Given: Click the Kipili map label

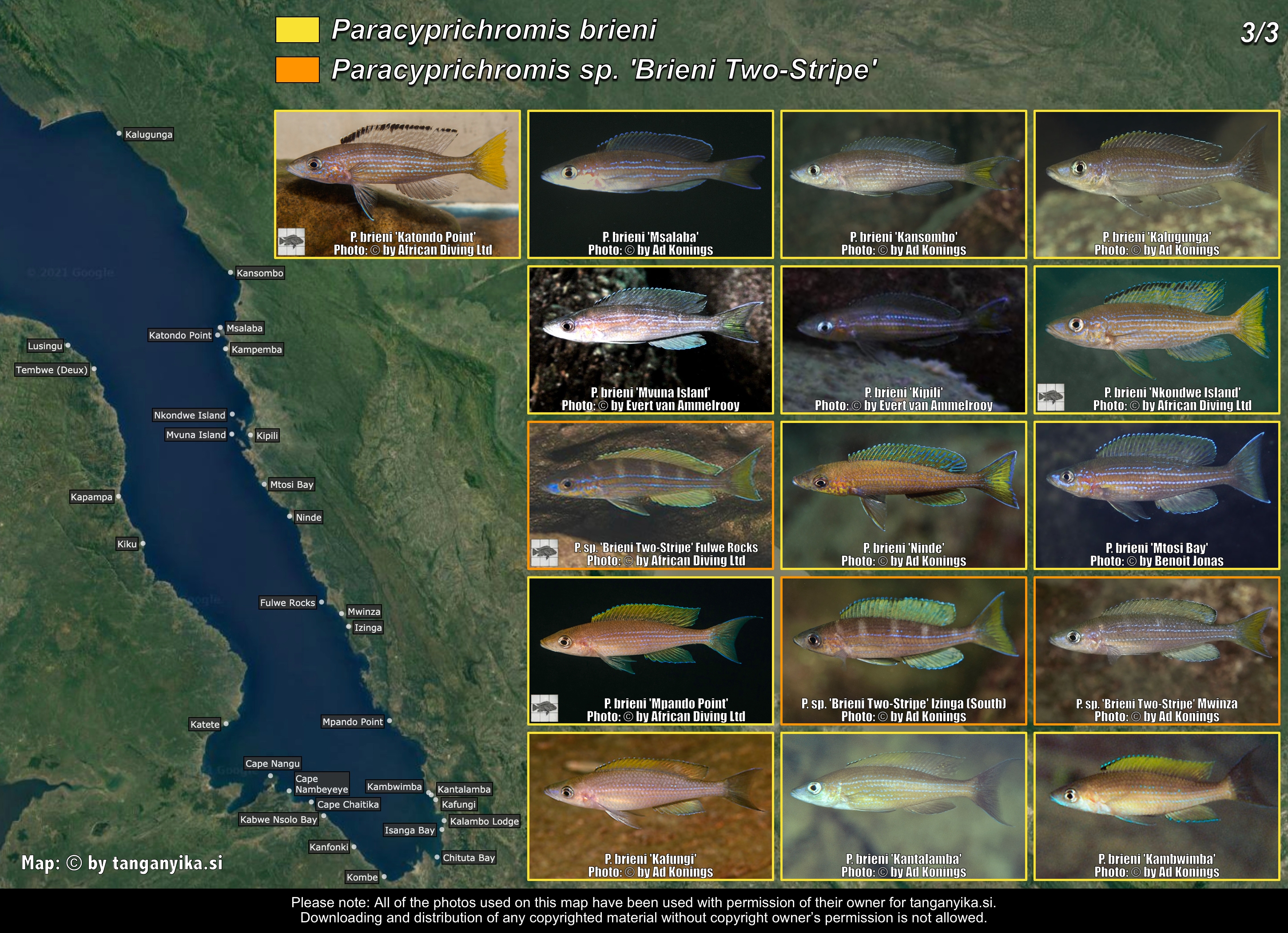Looking at the screenshot, I should [x=267, y=436].
